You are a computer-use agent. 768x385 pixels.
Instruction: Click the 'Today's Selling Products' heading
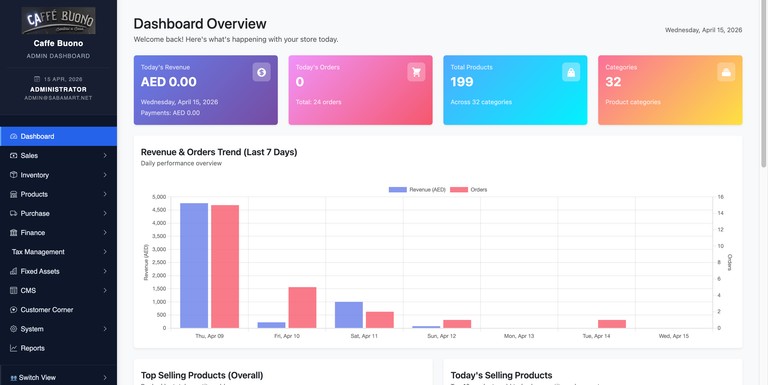pos(502,375)
